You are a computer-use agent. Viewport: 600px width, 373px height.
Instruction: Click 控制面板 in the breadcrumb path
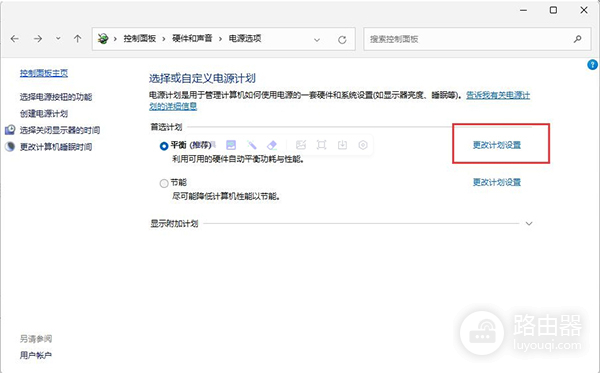tap(140, 38)
